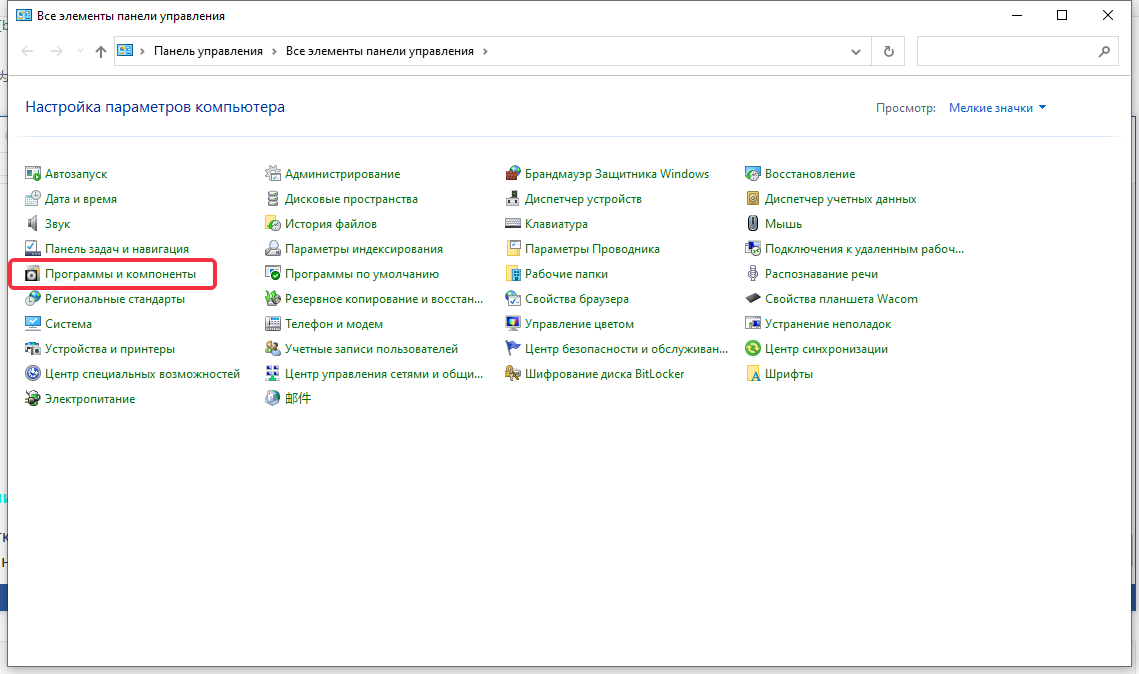Open the recent locations dropdown arrow
Screen dimensions: 1139x674
[80, 51]
